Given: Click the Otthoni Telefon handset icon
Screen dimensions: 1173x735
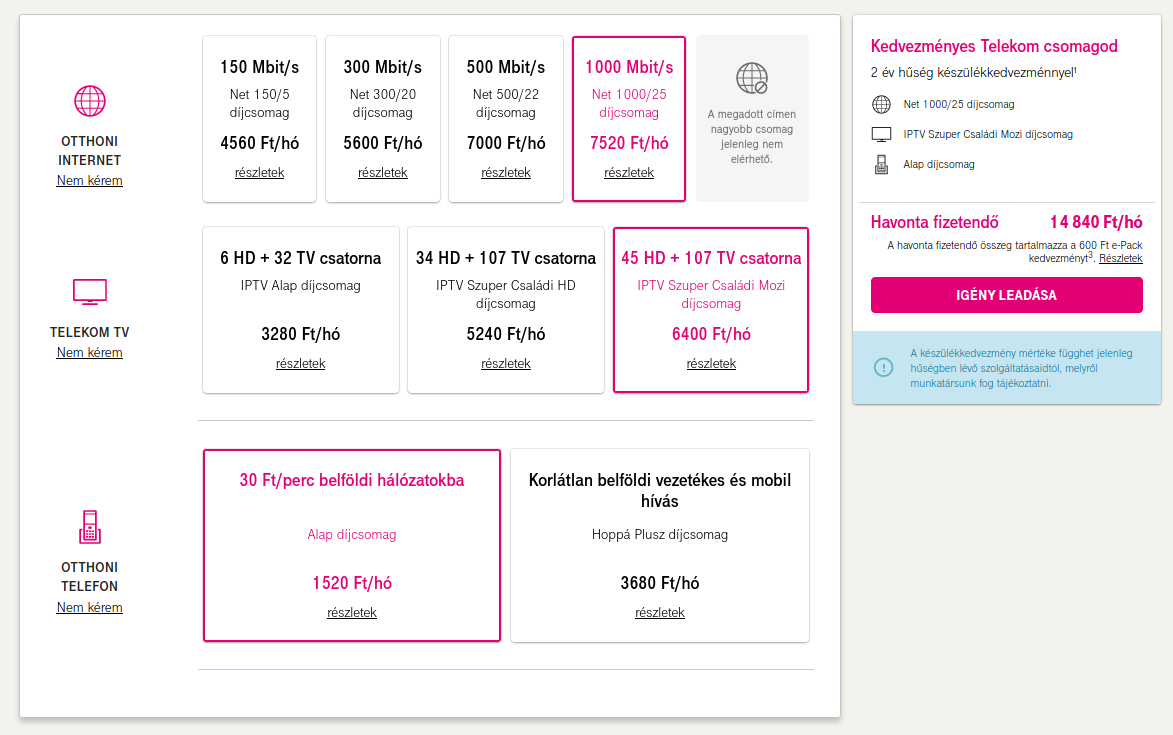Looking at the screenshot, I should pyautogui.click(x=90, y=527).
